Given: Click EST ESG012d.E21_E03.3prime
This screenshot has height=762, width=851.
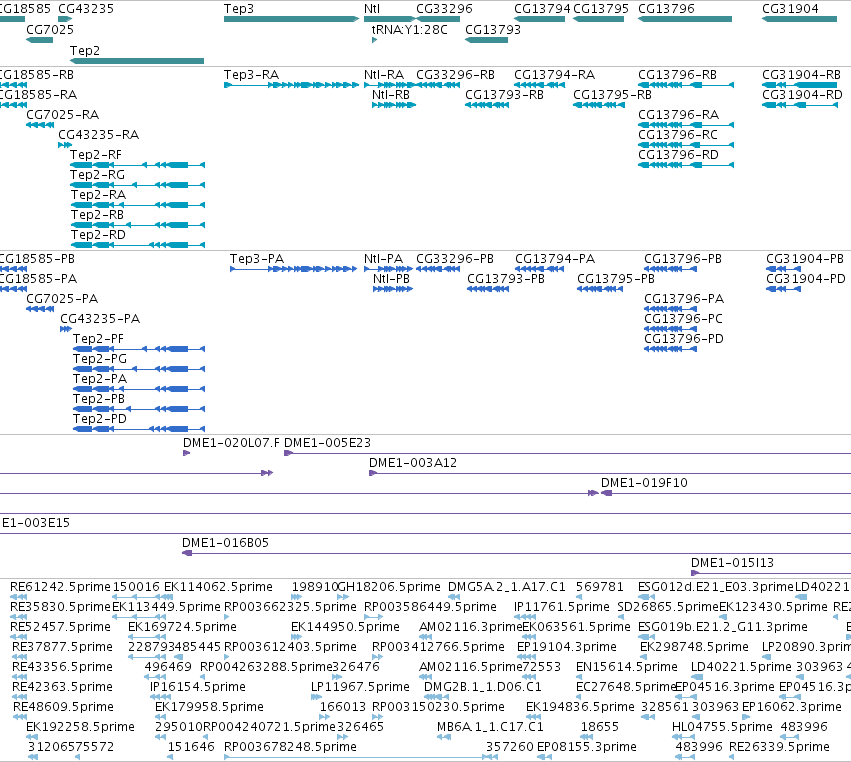Looking at the screenshot, I should click(716, 587).
